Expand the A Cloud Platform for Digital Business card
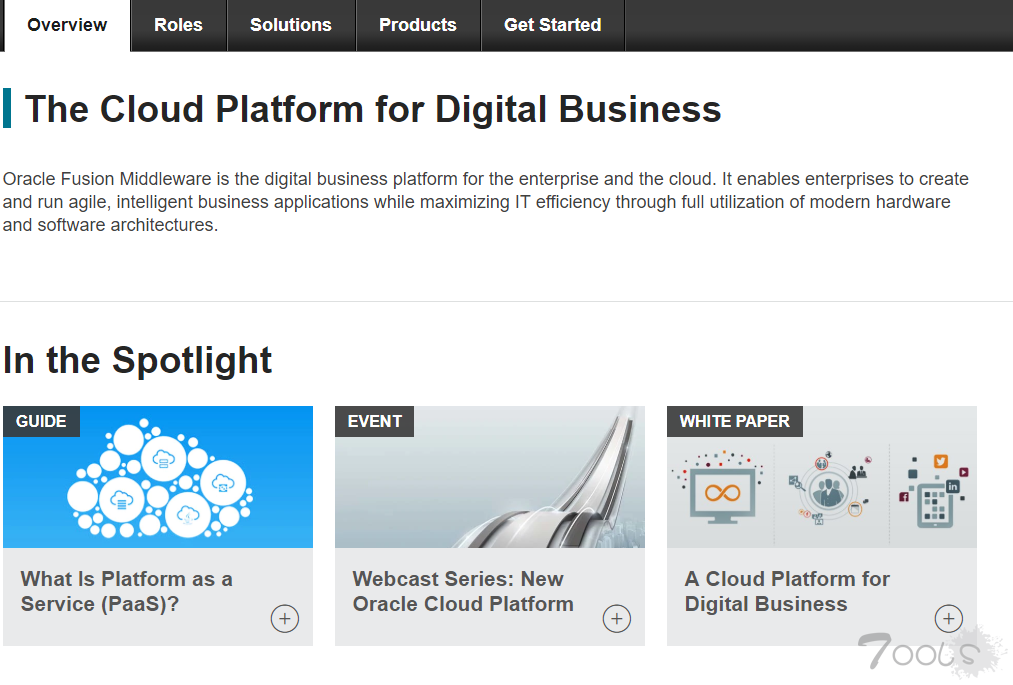This screenshot has width=1013, height=685. (948, 618)
